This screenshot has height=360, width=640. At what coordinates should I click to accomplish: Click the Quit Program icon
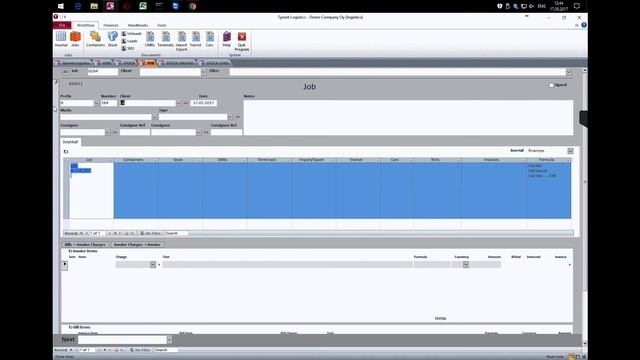click(x=242, y=41)
